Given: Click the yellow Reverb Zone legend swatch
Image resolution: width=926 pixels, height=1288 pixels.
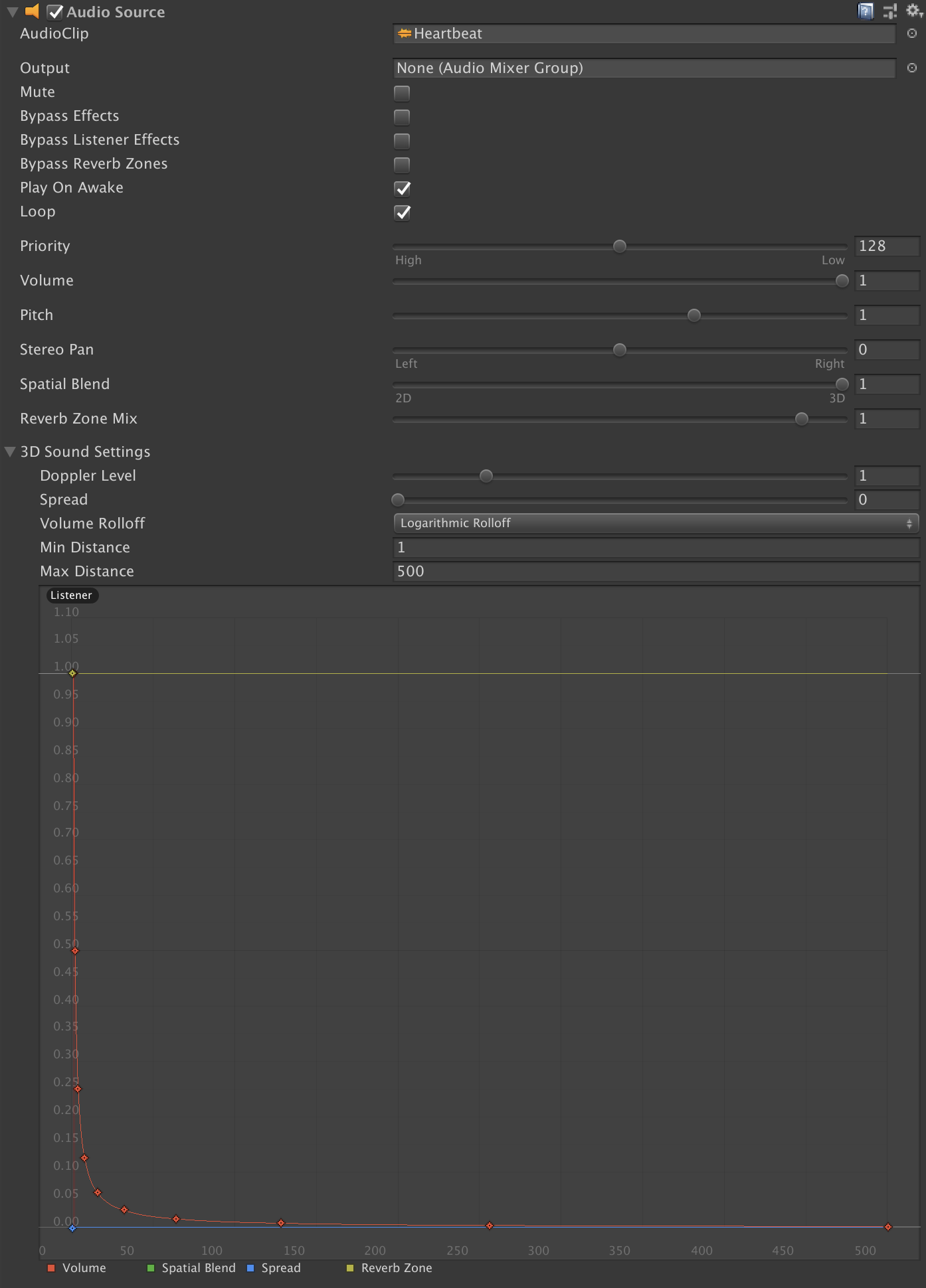Looking at the screenshot, I should (x=350, y=1268).
